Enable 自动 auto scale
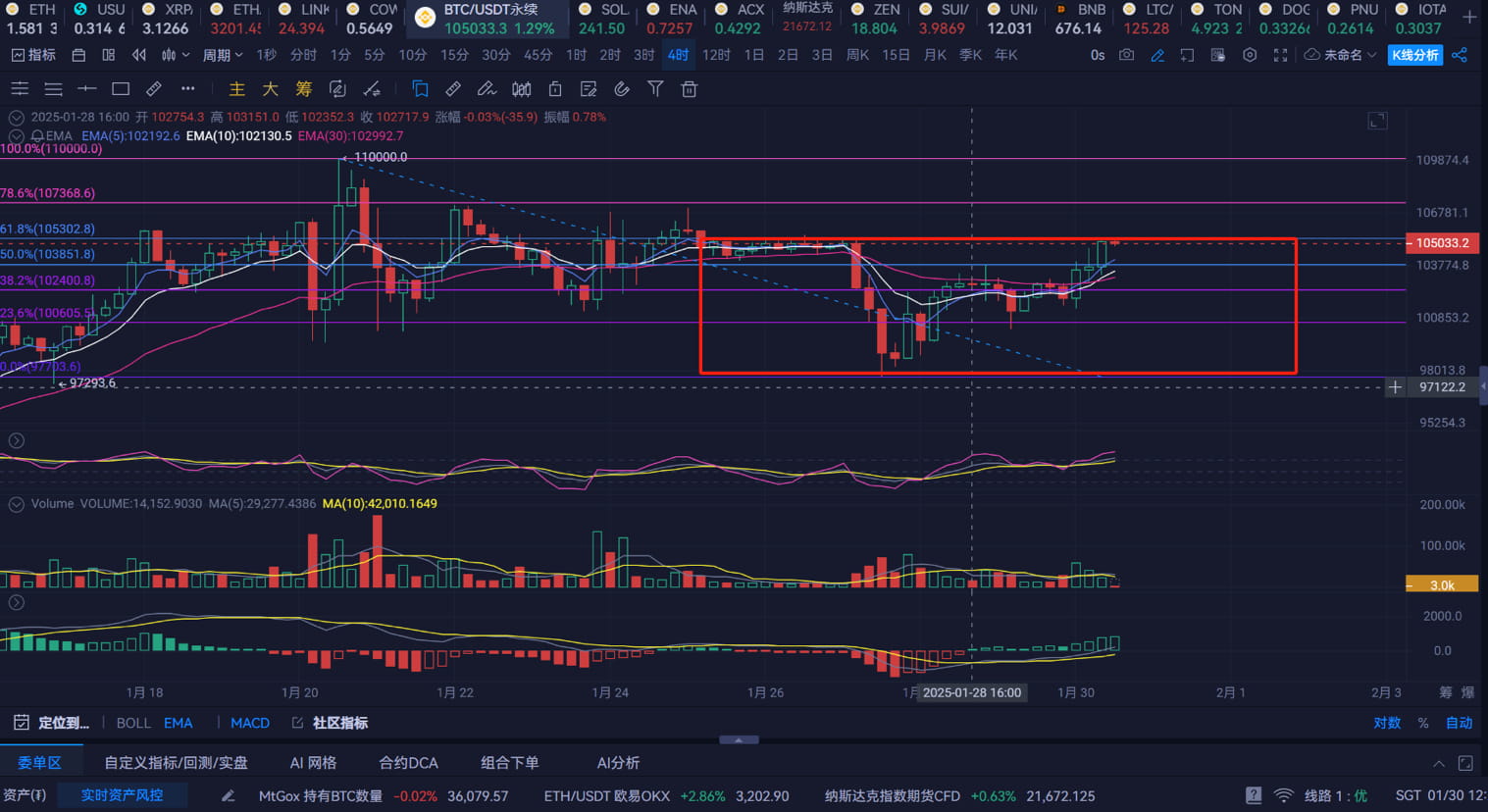The width and height of the screenshot is (1488, 812). coord(1460,723)
